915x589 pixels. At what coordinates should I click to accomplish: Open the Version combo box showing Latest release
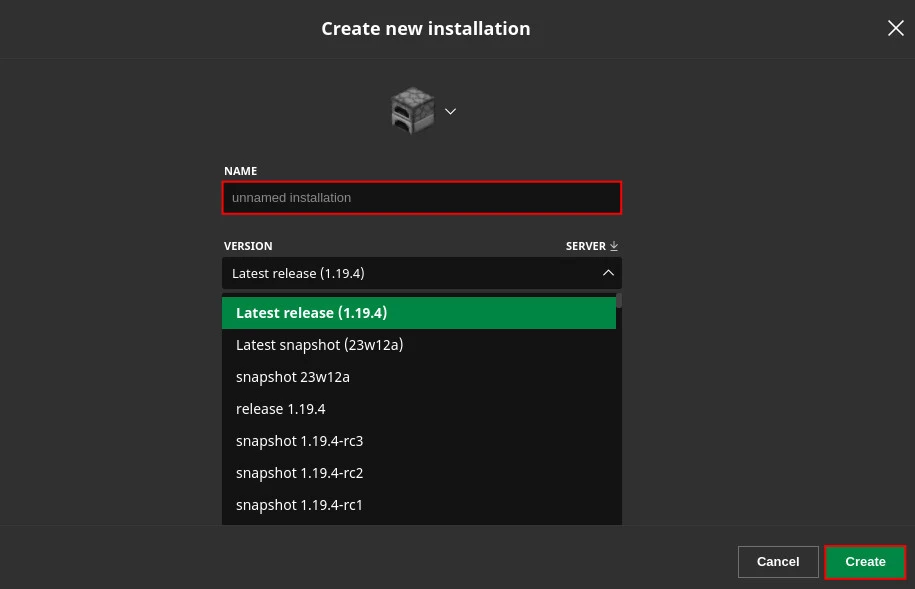(410, 273)
